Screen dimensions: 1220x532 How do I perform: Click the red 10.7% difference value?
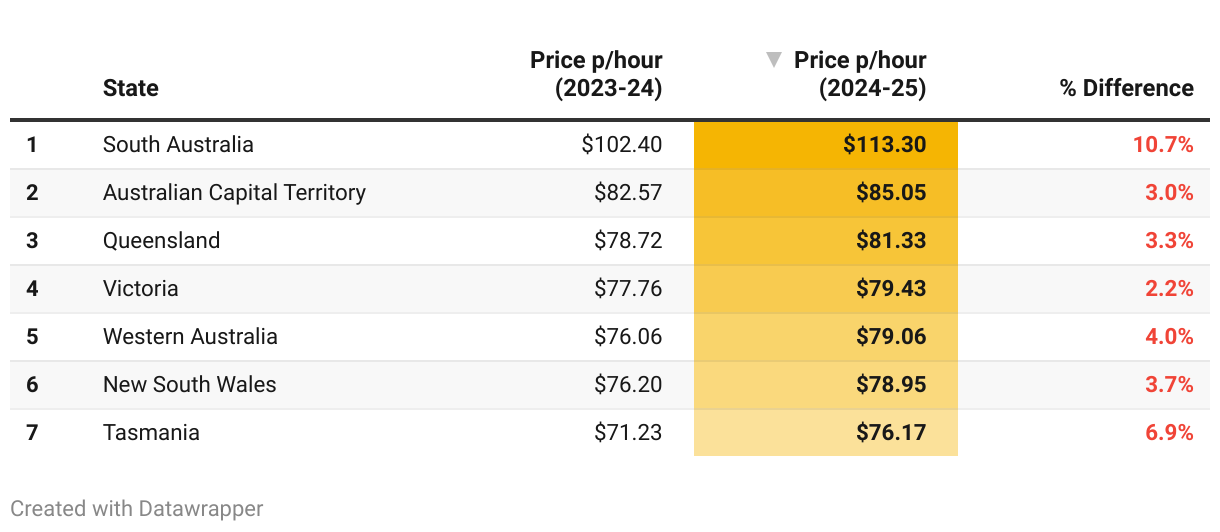point(1163,144)
